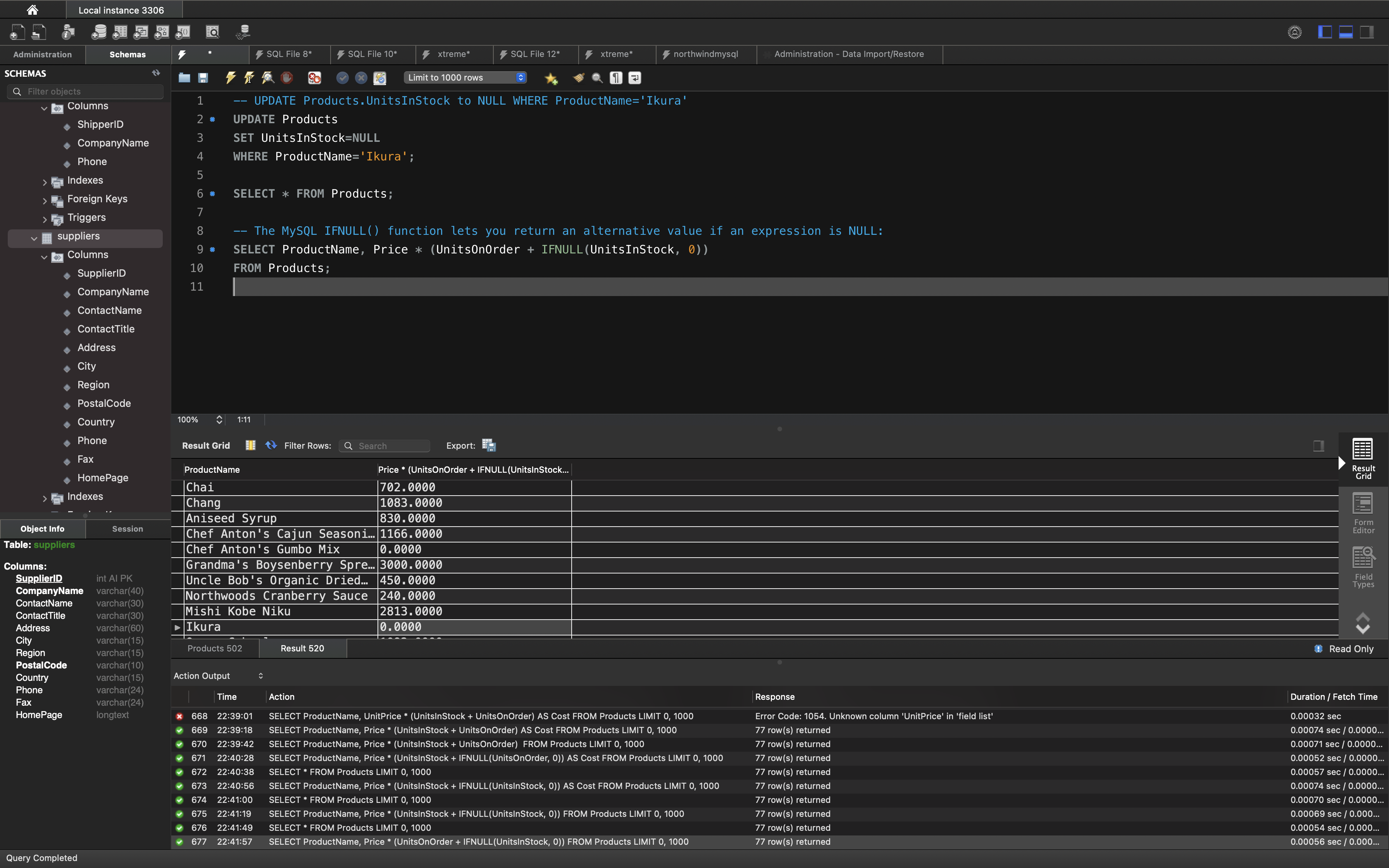The height and width of the screenshot is (868, 1389).
Task: Toggle word wrap in editor toolbar
Action: (635, 77)
